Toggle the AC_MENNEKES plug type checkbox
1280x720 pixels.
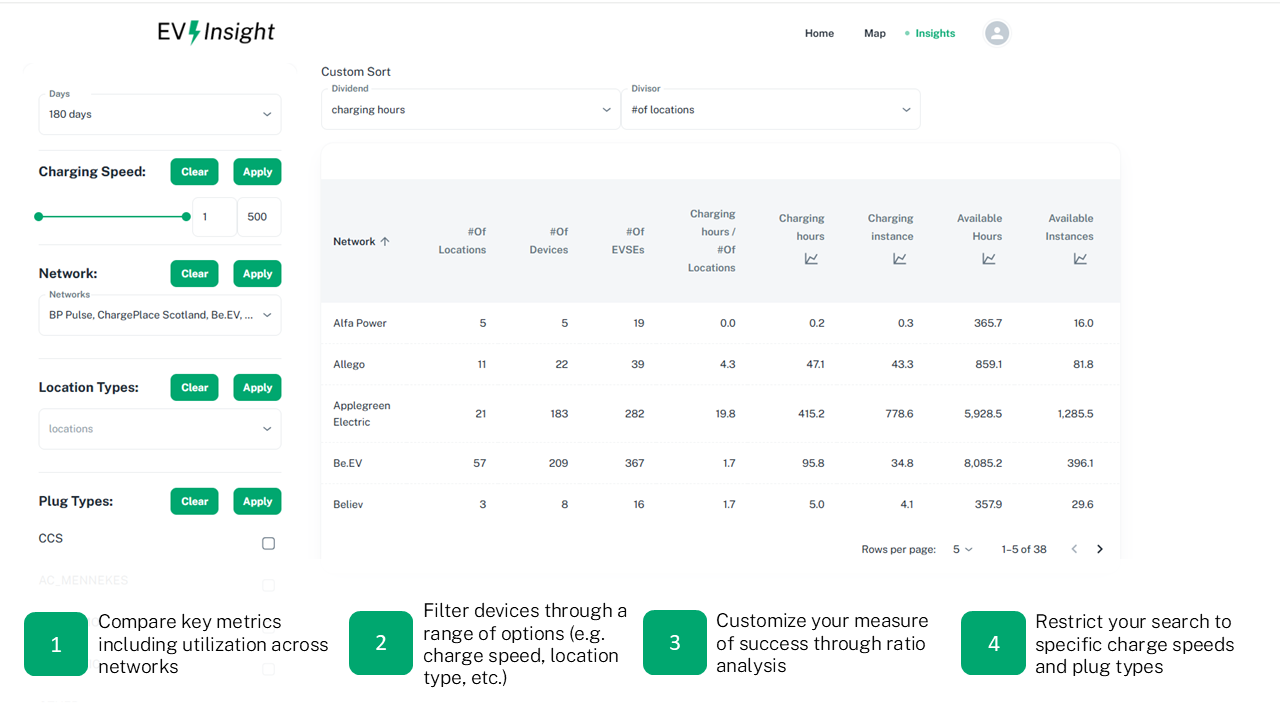(x=268, y=585)
